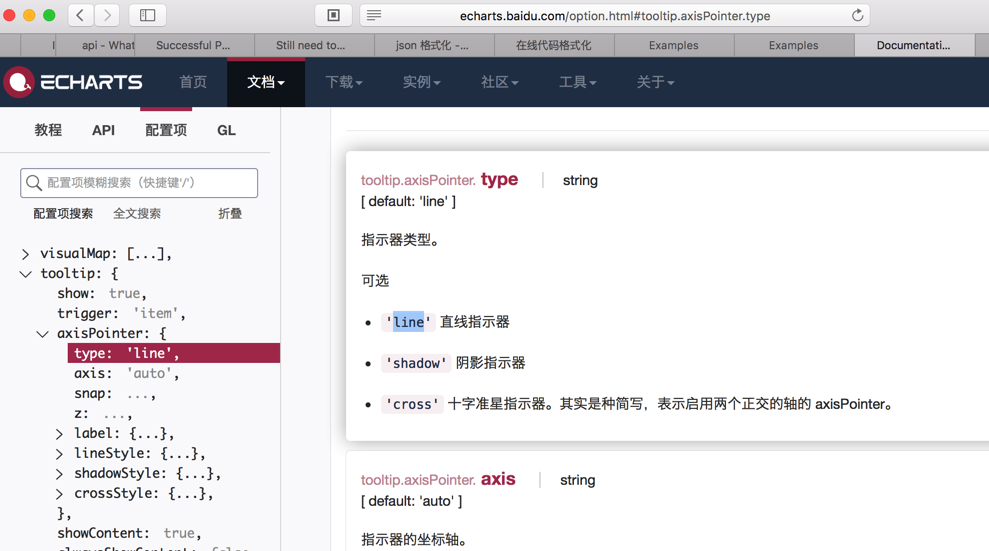The image size is (989, 551).
Task: Open the 工具 dropdown menu
Action: click(x=577, y=82)
